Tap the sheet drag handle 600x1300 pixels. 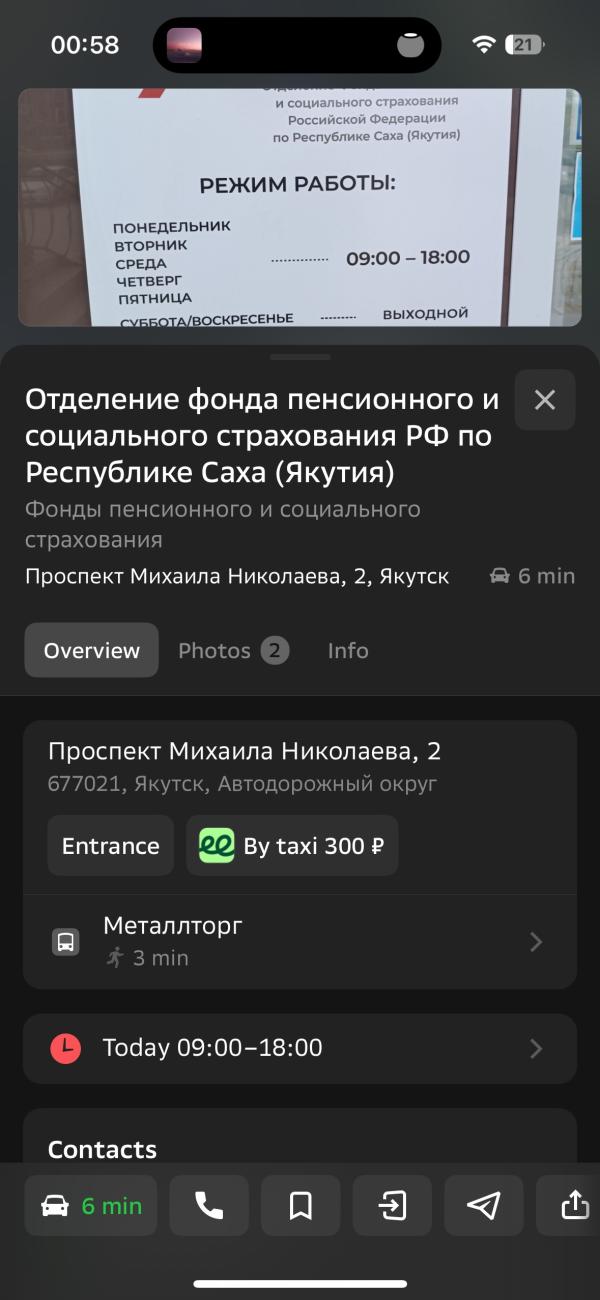(x=300, y=357)
